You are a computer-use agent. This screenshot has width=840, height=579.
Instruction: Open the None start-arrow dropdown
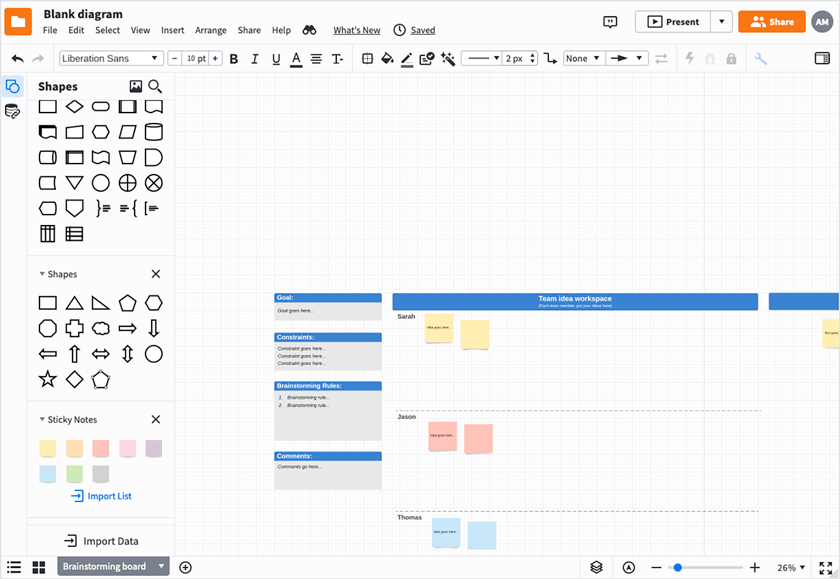pos(584,58)
